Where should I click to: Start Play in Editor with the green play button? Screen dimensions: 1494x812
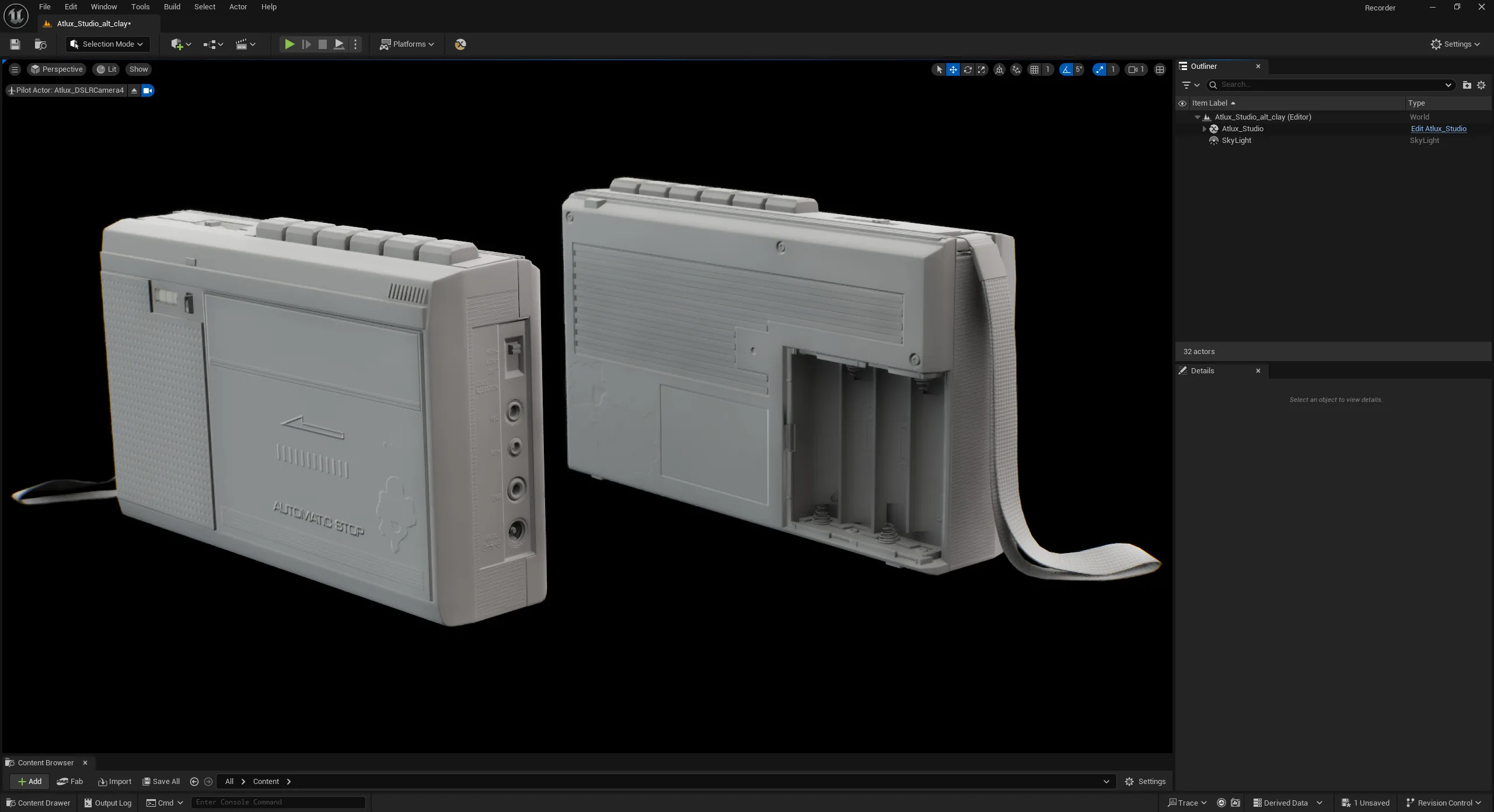pos(289,44)
